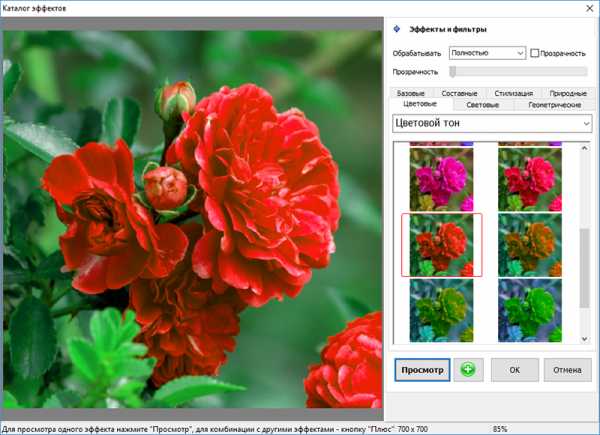Select the yellow-green flowers hue thumbnail
The width and height of the screenshot is (600, 435).
(x=441, y=310)
